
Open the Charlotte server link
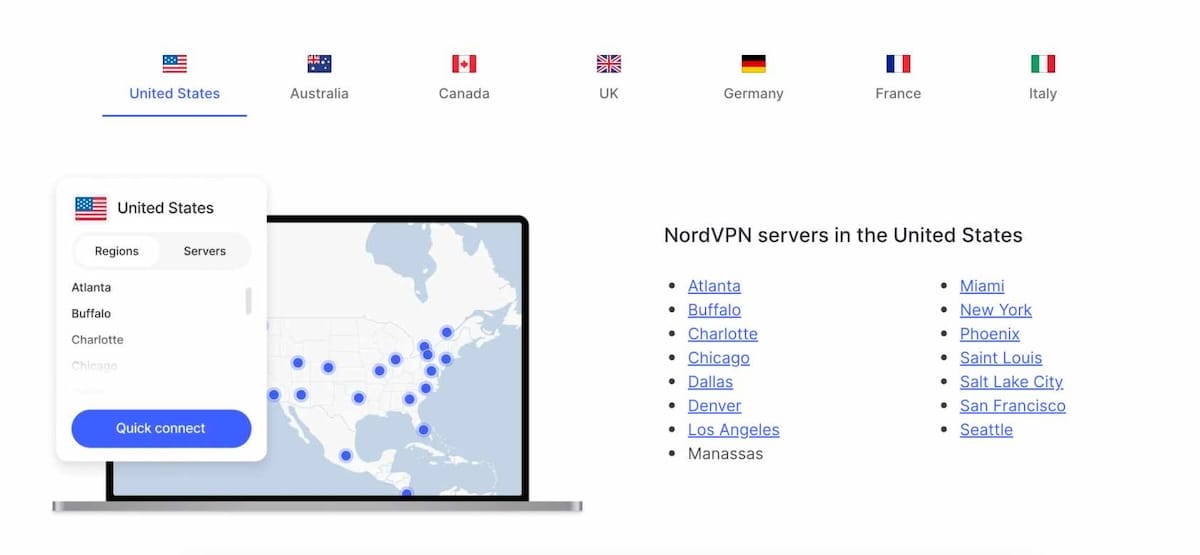tap(723, 334)
